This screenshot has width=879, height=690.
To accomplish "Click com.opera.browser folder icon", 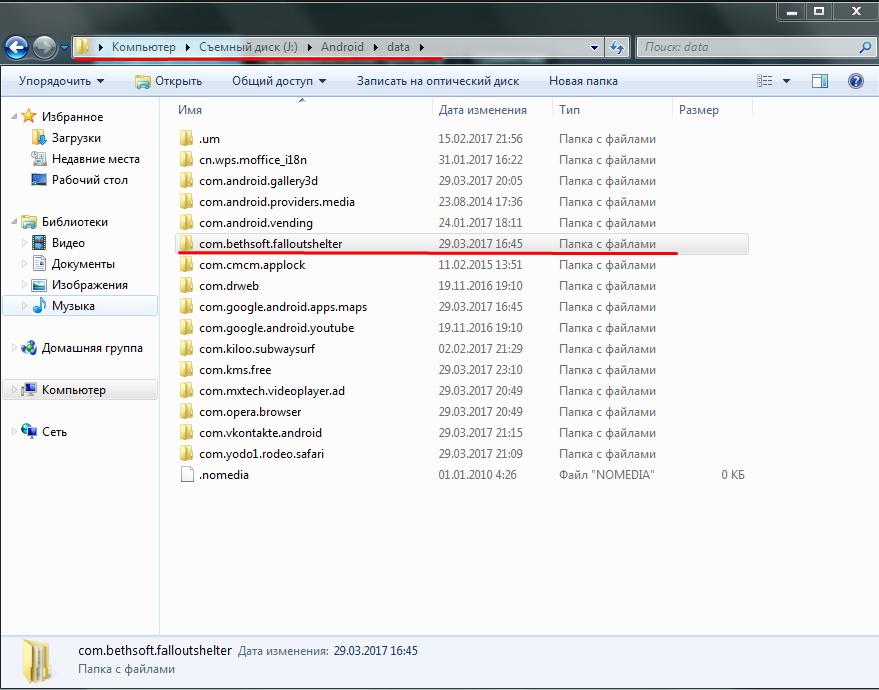I will [187, 412].
